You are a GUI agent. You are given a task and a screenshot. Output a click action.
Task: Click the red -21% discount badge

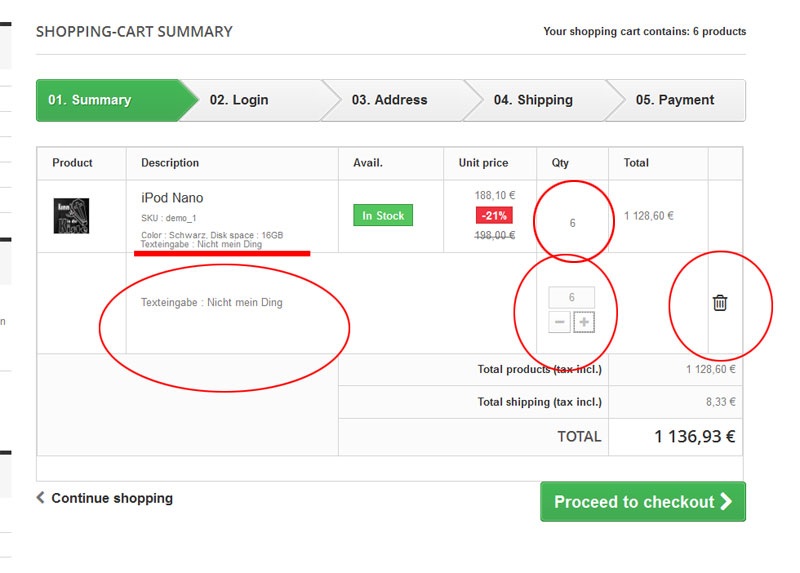click(494, 215)
